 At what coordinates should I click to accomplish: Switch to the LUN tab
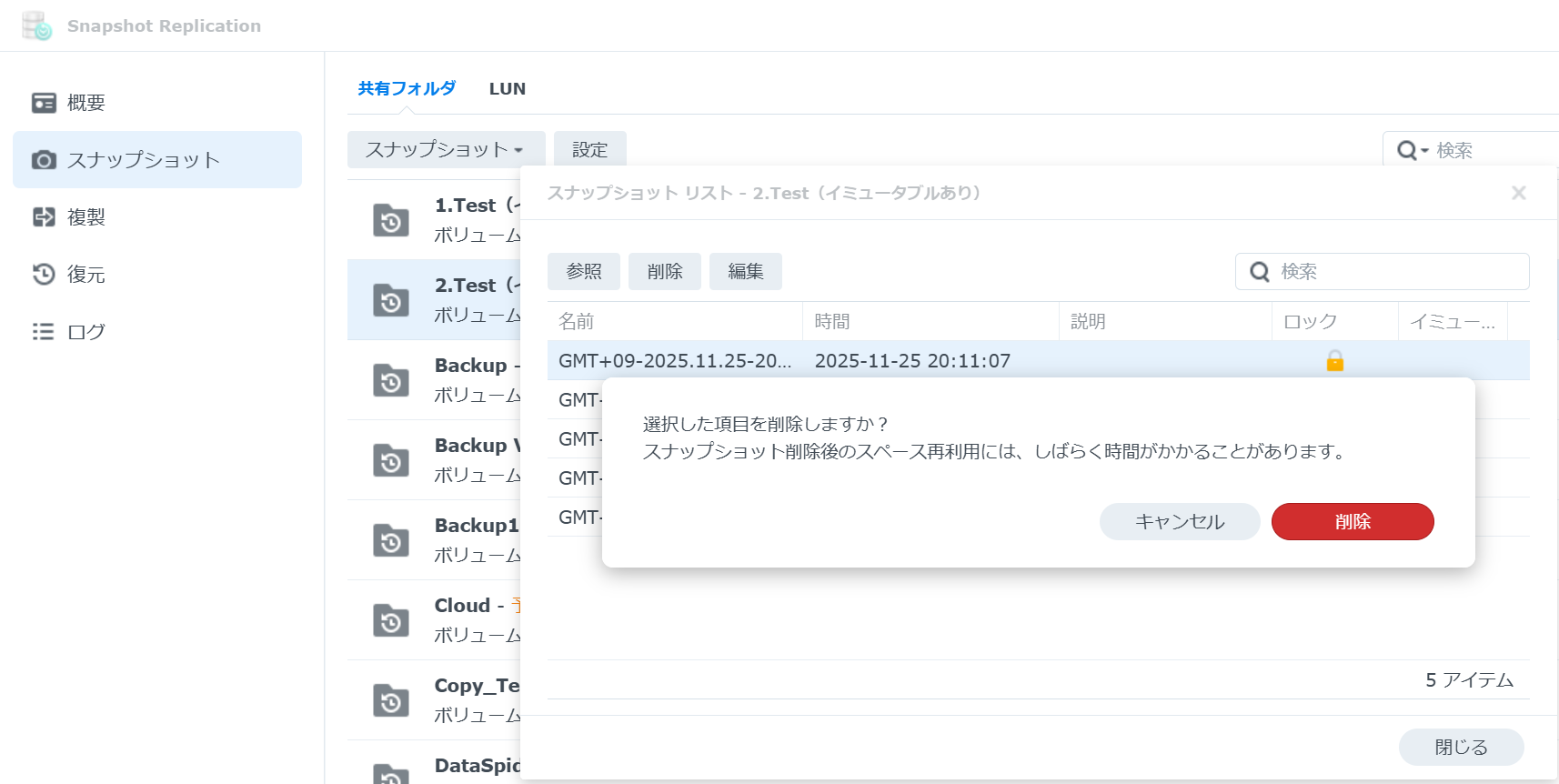(507, 89)
